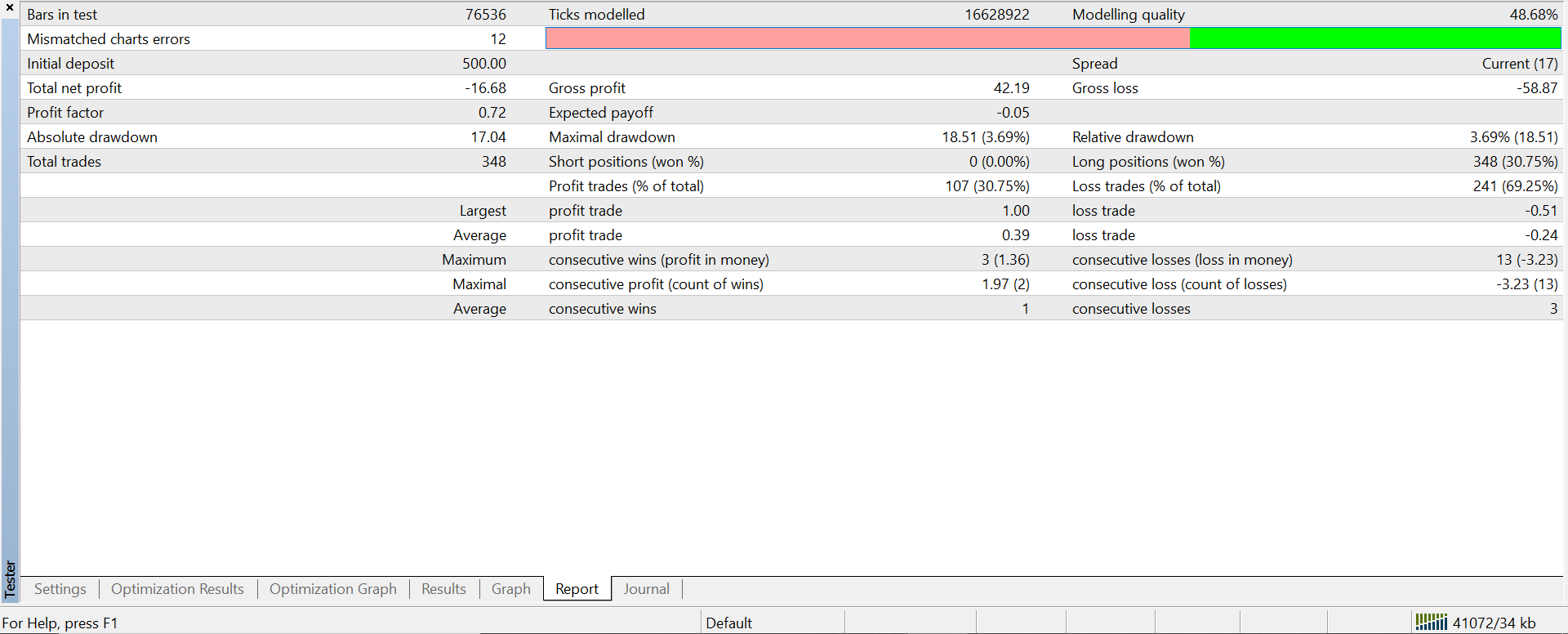This screenshot has height=634, width=1568.
Task: Click consecutive loss value -3.23 (13)
Action: click(x=1527, y=284)
